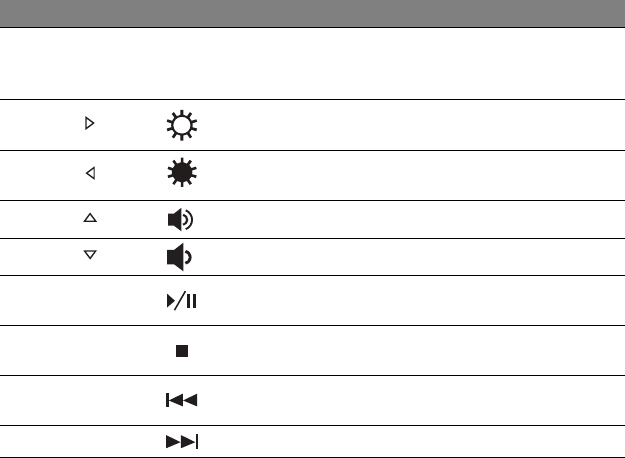Click the left-pointing arrow triangle
This screenshot has height=458, width=625.
[89, 174]
